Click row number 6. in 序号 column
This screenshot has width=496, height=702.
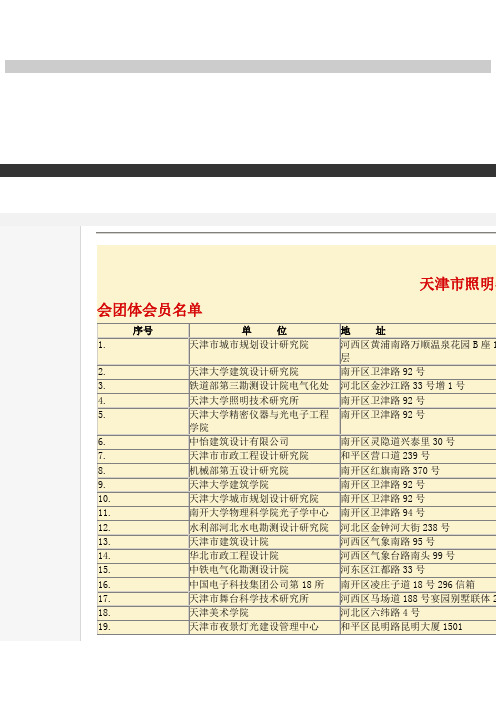point(102,442)
